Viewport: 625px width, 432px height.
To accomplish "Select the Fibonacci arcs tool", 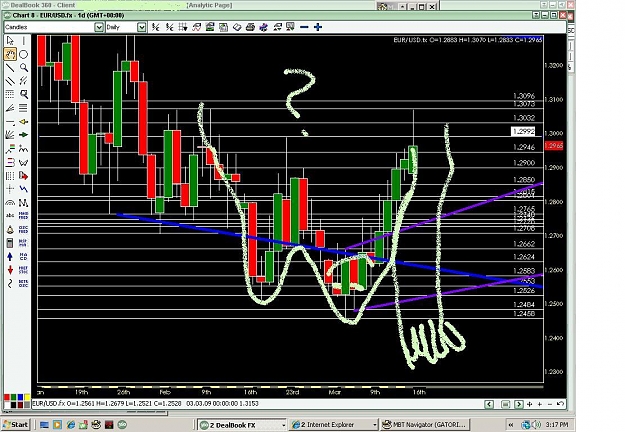I will tap(10, 202).
